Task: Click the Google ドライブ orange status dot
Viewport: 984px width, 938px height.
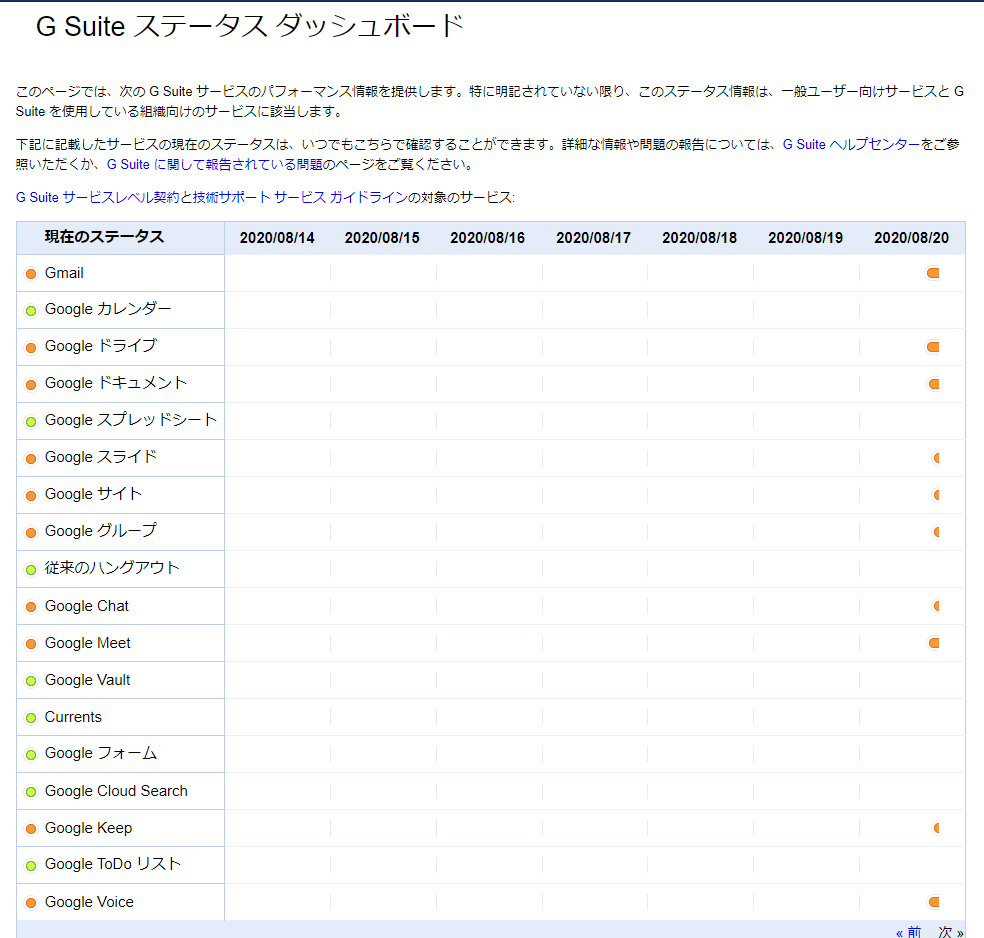Action: 31,348
